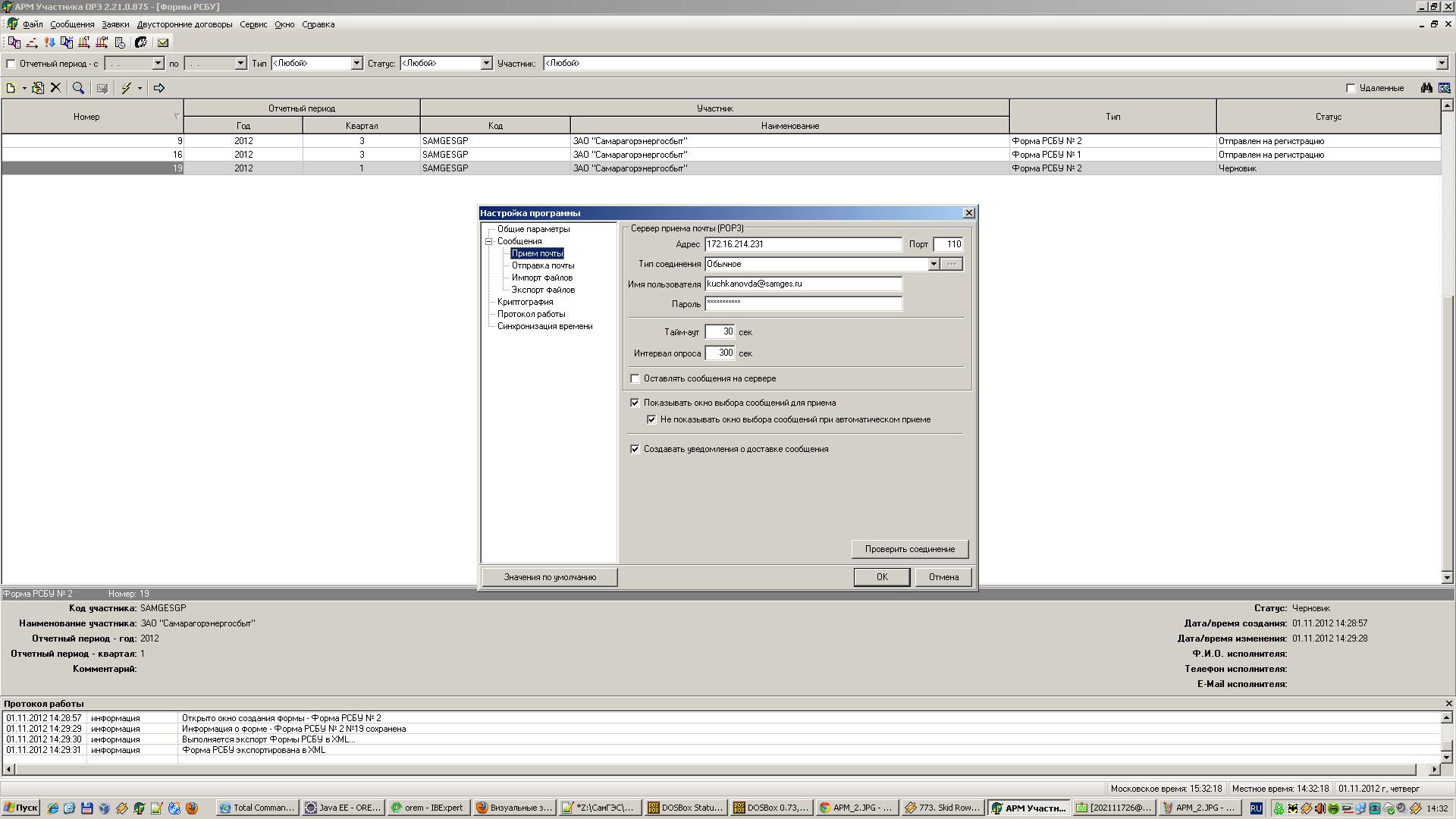Click the grid settings icon beside binoculars
This screenshot has height=819, width=1456.
point(1444,88)
